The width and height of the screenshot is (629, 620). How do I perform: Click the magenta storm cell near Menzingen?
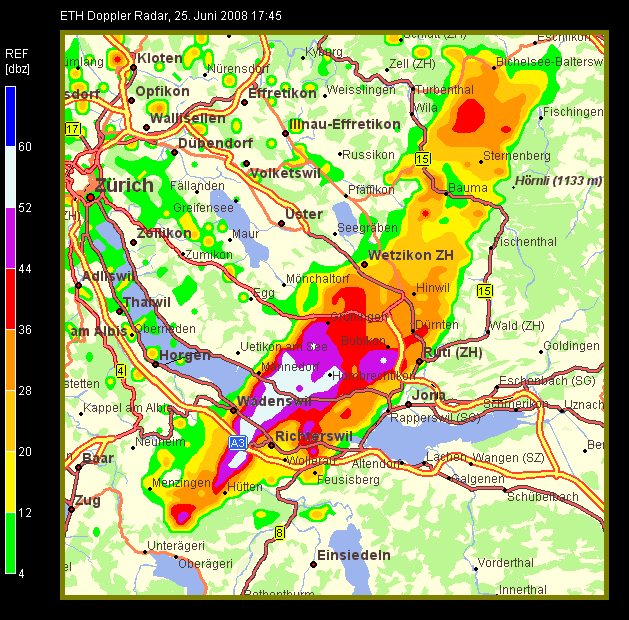click(183, 517)
